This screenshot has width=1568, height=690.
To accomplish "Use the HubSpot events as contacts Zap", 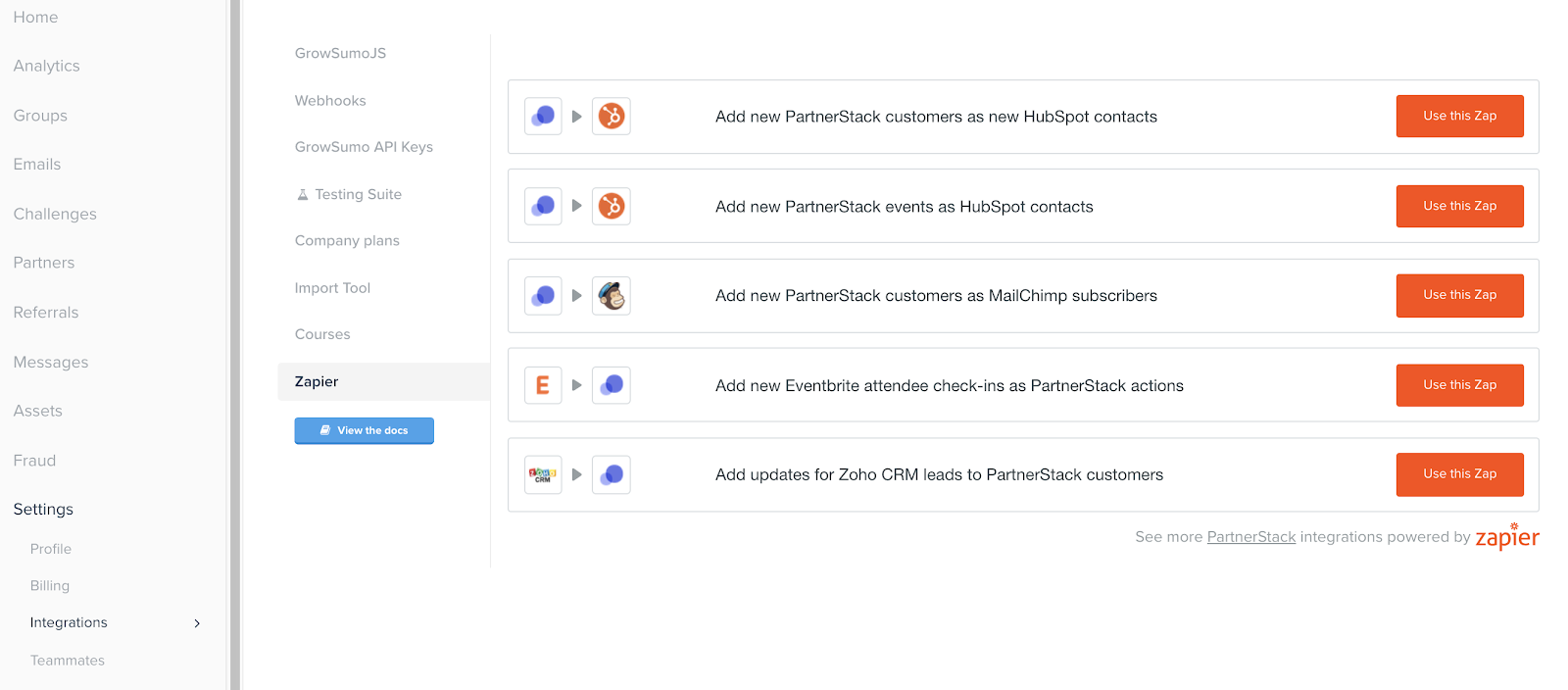I will (1459, 206).
